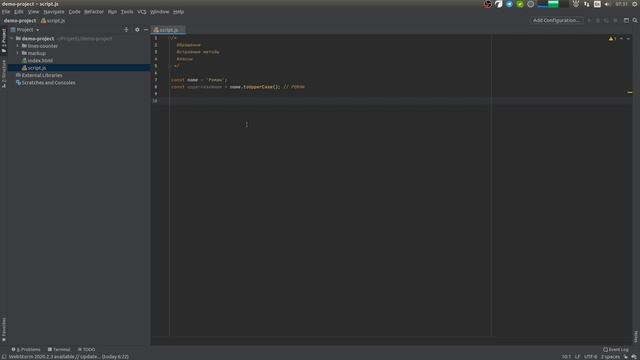Image resolution: width=640 pixels, height=360 pixels.
Task: Open the system volume indicator
Action: pyautogui.click(x=607, y=4)
